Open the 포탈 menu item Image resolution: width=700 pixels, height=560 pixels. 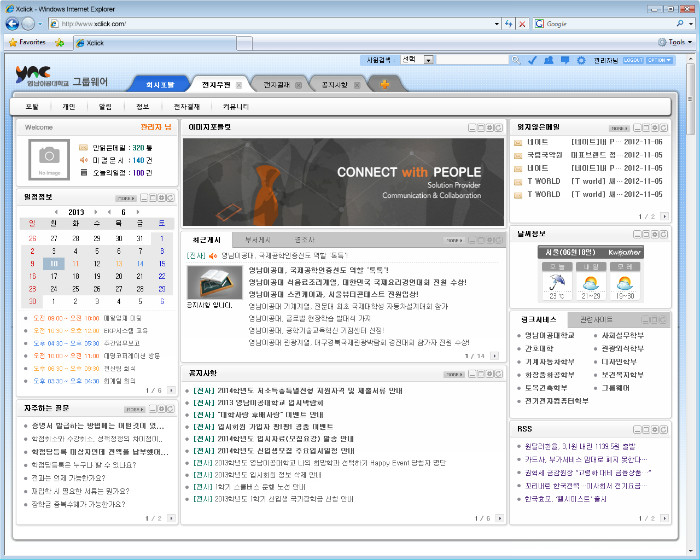click(x=32, y=107)
